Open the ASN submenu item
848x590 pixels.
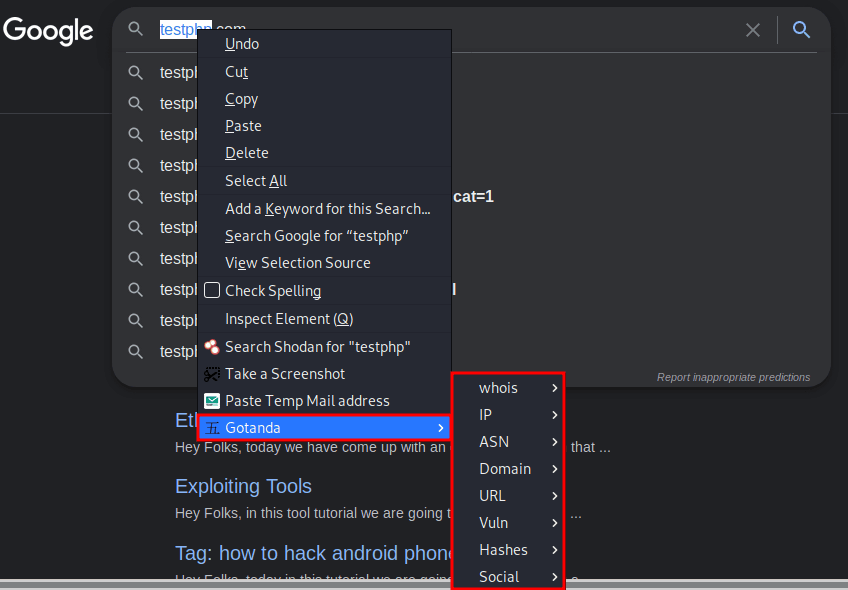pyautogui.click(x=508, y=442)
